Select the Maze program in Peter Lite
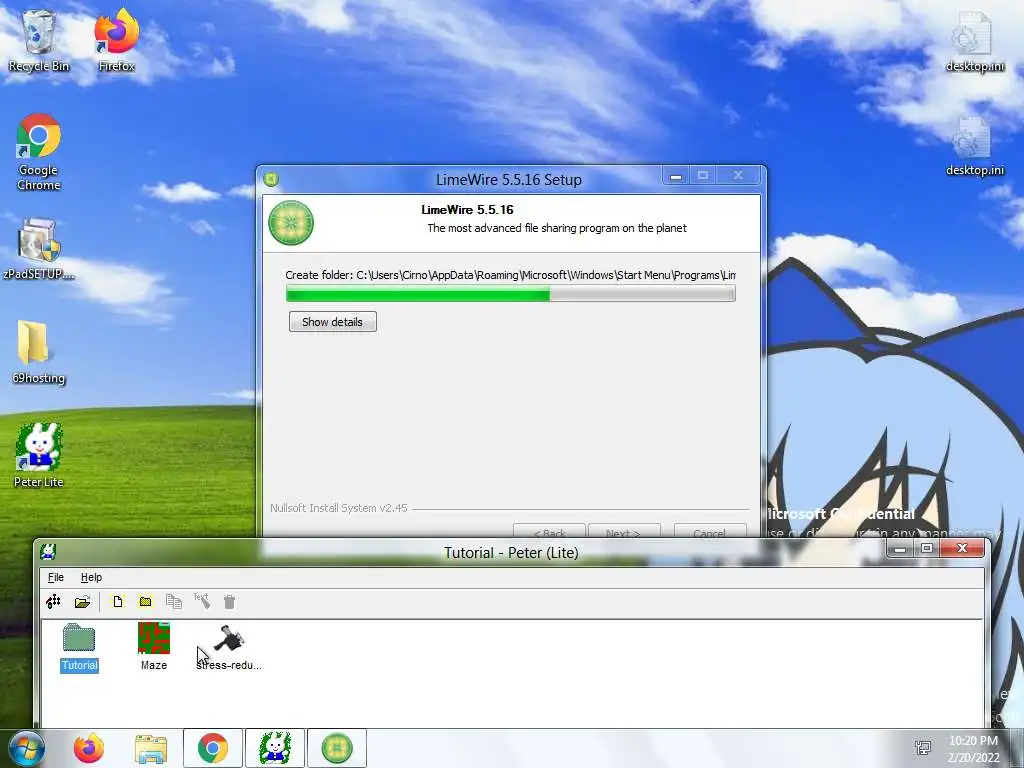Viewport: 1024px width, 768px height. (x=154, y=647)
